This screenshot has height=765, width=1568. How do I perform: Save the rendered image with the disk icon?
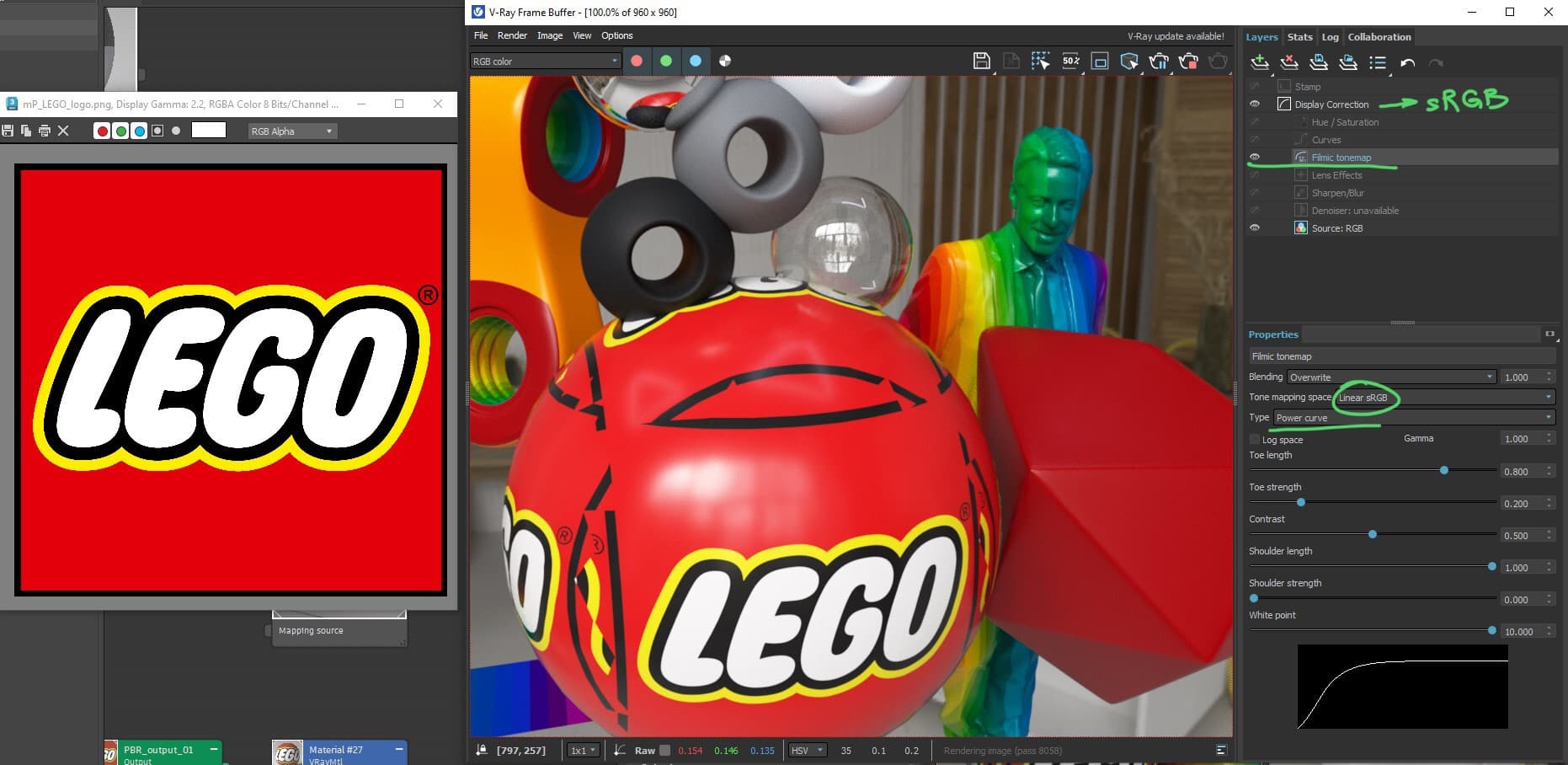click(x=981, y=61)
